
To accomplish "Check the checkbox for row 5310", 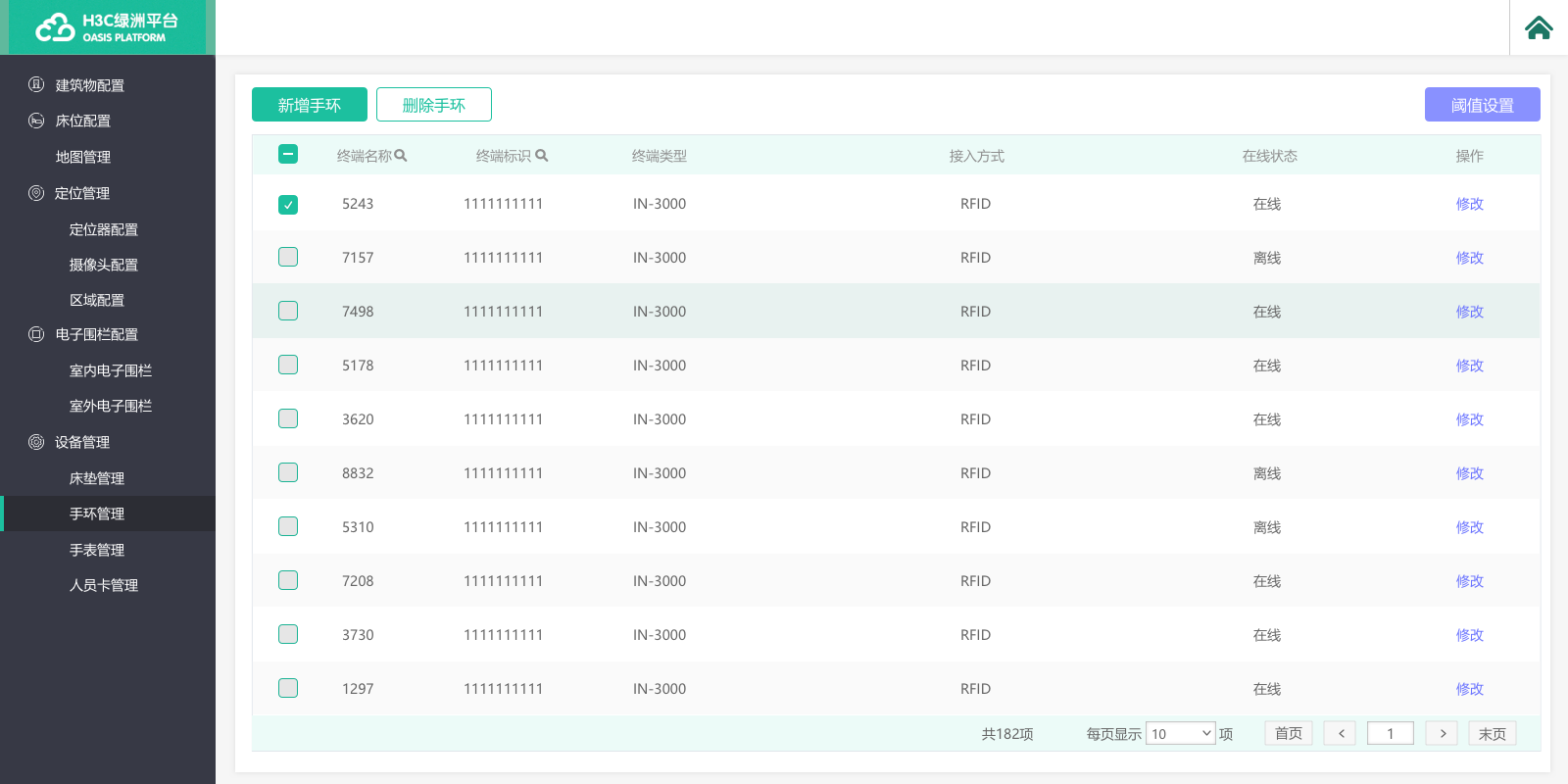I will click(x=288, y=526).
